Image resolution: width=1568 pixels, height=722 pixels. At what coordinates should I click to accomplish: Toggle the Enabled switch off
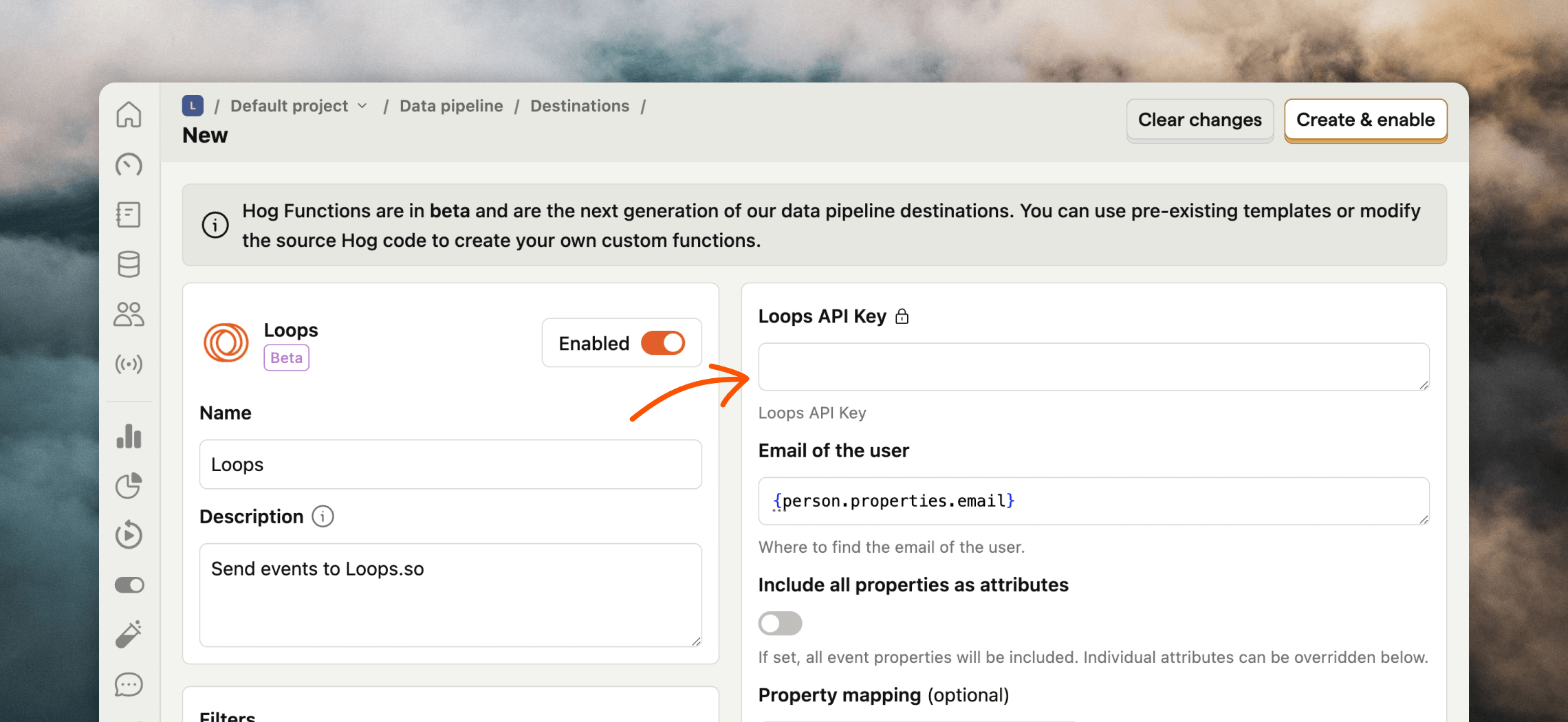663,343
